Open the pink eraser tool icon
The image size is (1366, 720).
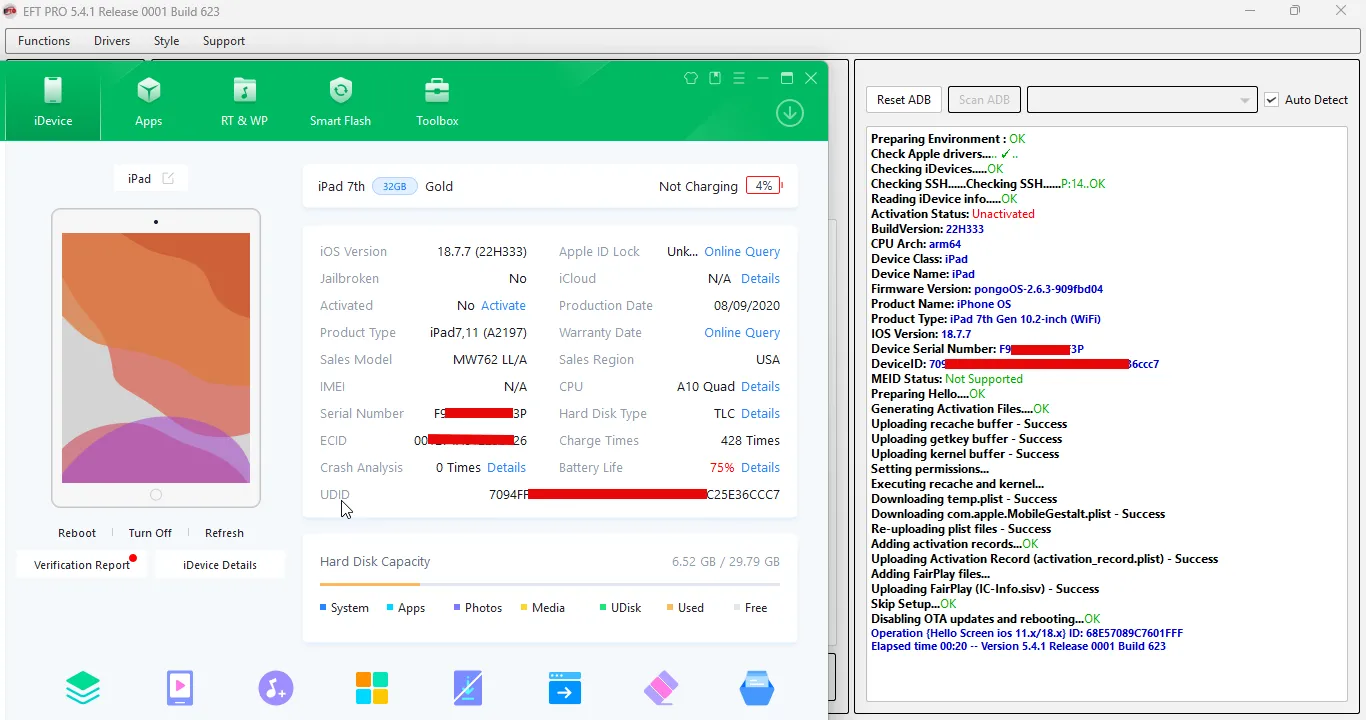pyautogui.click(x=660, y=688)
